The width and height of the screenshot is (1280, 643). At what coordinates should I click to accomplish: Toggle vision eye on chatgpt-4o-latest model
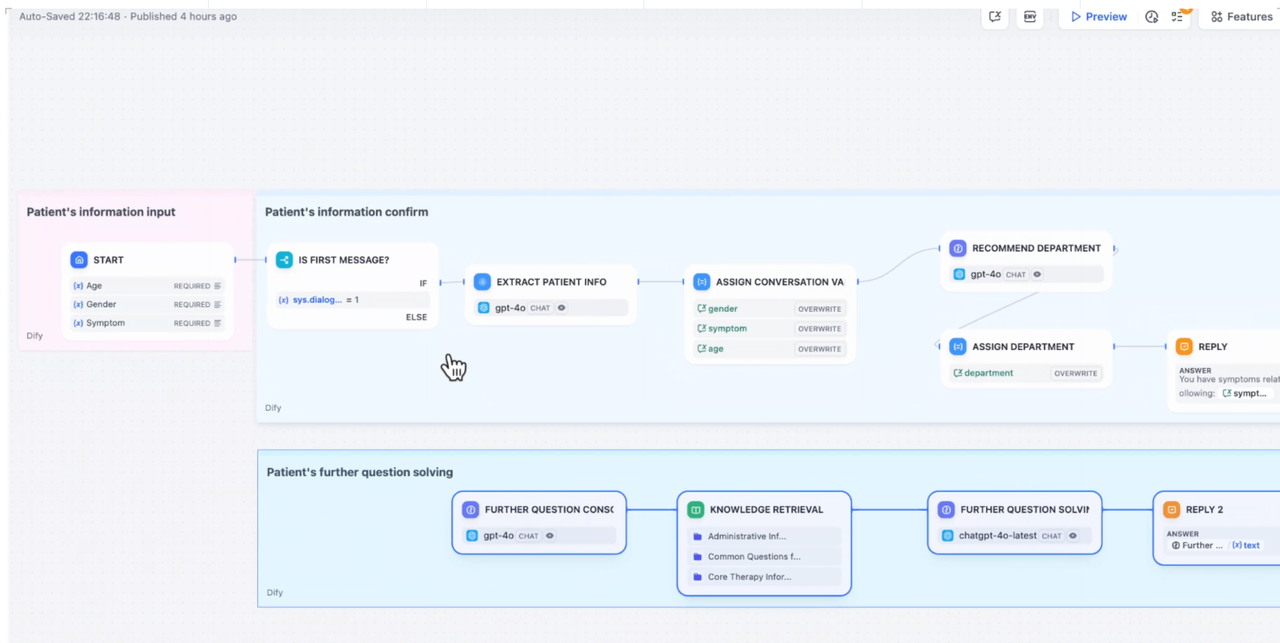click(1073, 536)
